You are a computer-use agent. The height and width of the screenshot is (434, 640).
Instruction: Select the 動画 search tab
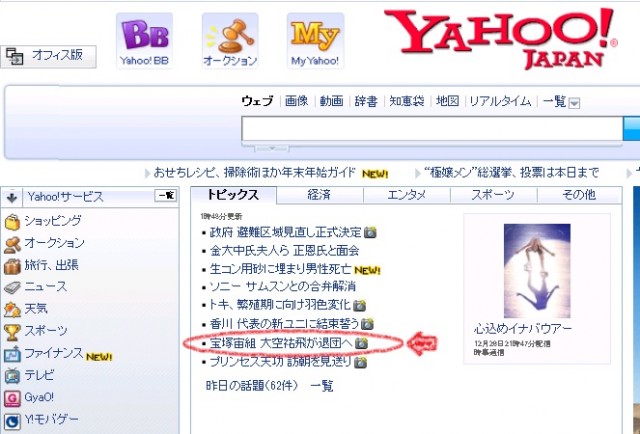coord(331,101)
